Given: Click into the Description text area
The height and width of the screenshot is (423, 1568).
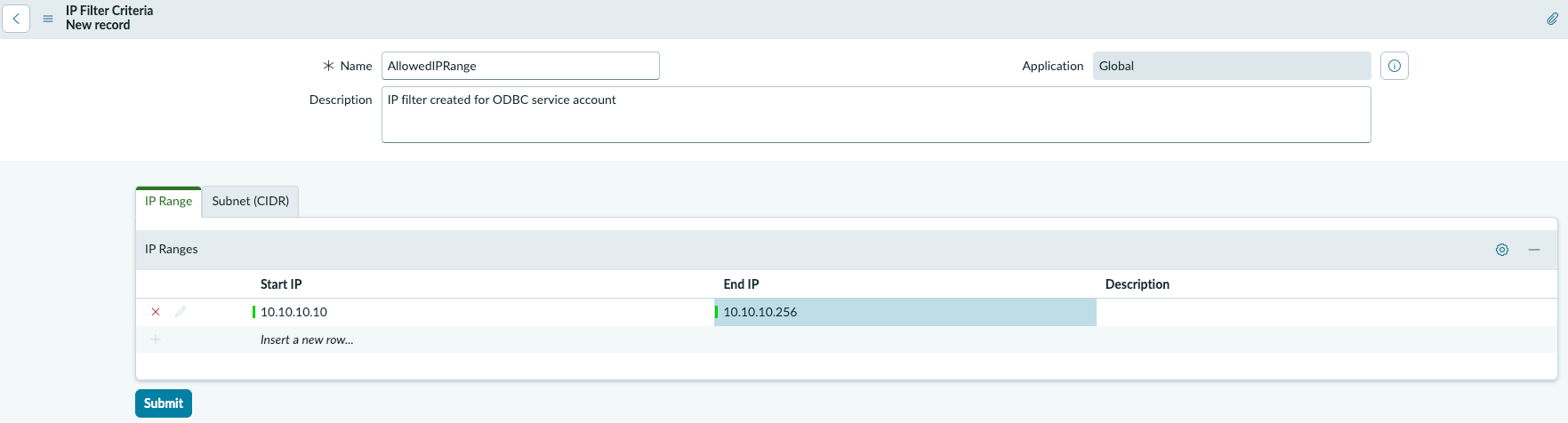Looking at the screenshot, I should [x=876, y=115].
